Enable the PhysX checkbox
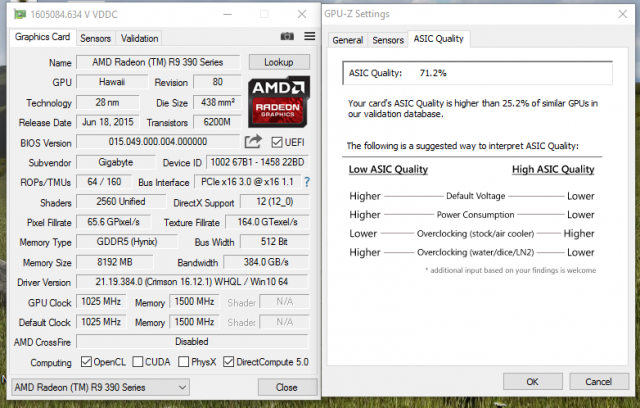 (187, 362)
